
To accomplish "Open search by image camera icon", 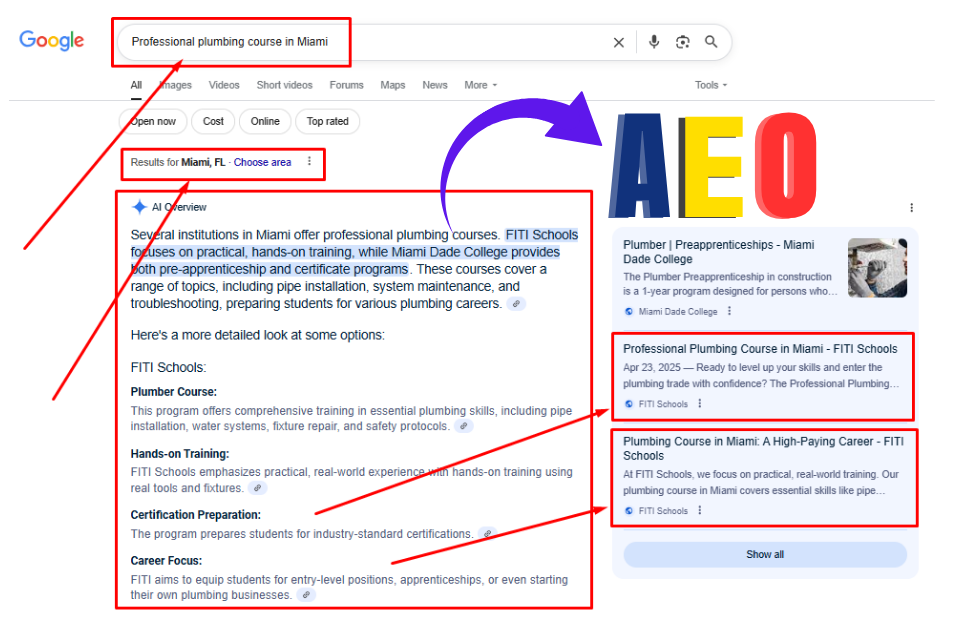I will 683,42.
